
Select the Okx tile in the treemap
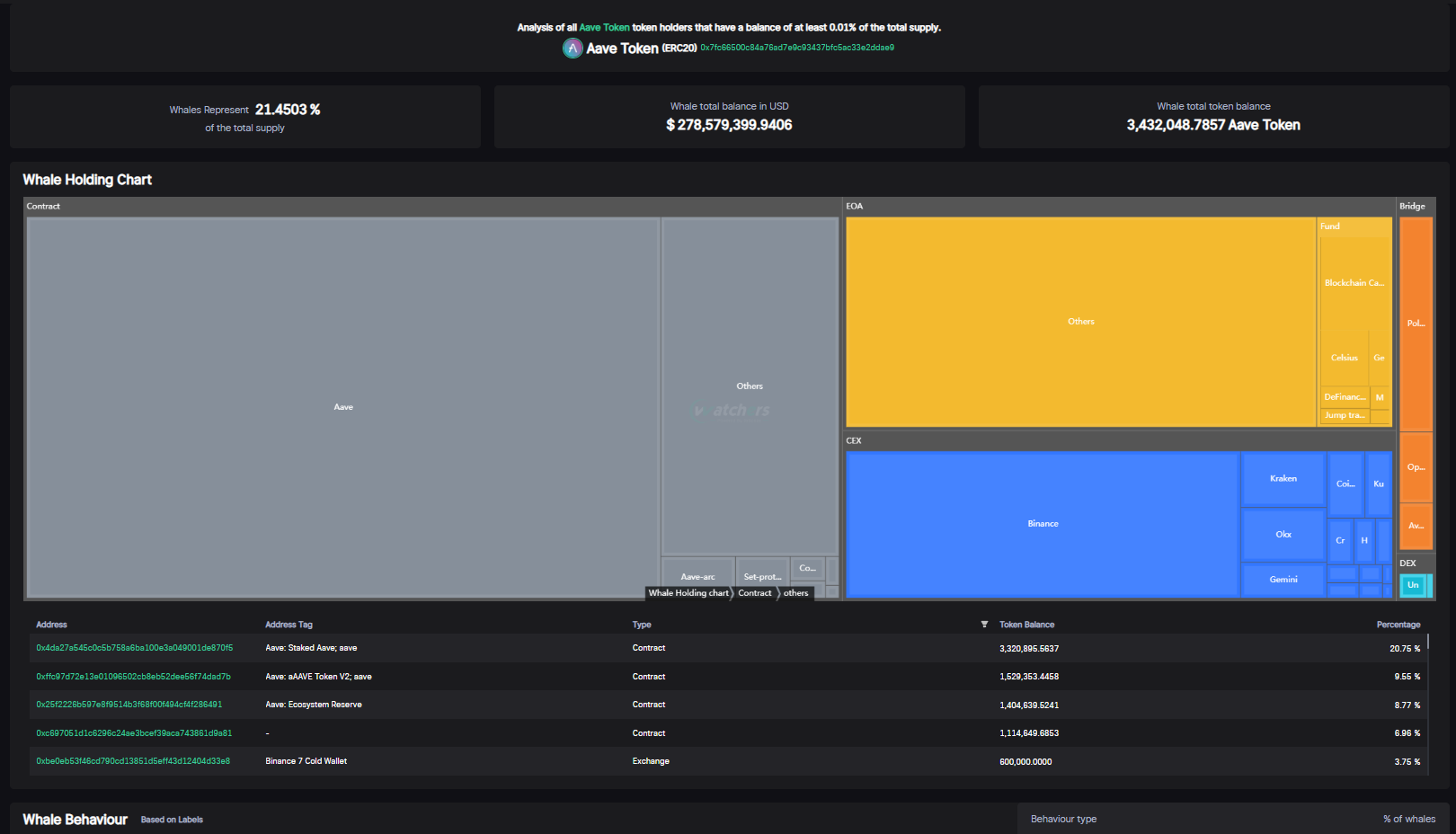tap(1283, 535)
